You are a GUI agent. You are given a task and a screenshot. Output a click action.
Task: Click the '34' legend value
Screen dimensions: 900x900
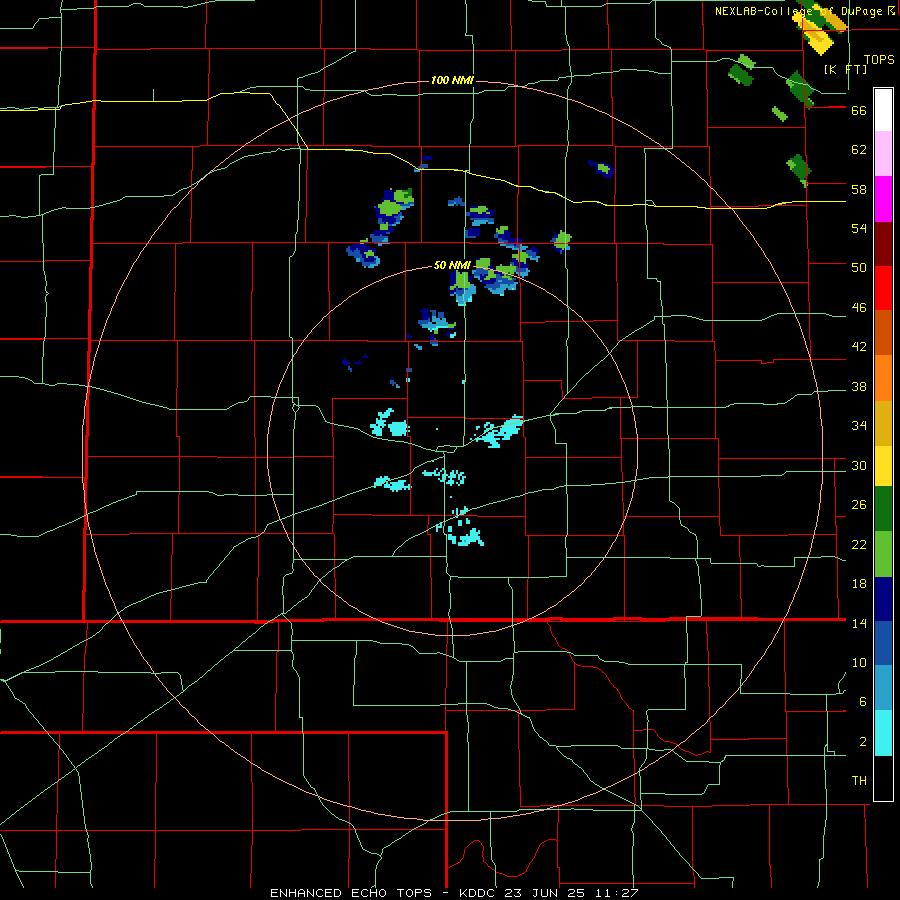tap(859, 426)
